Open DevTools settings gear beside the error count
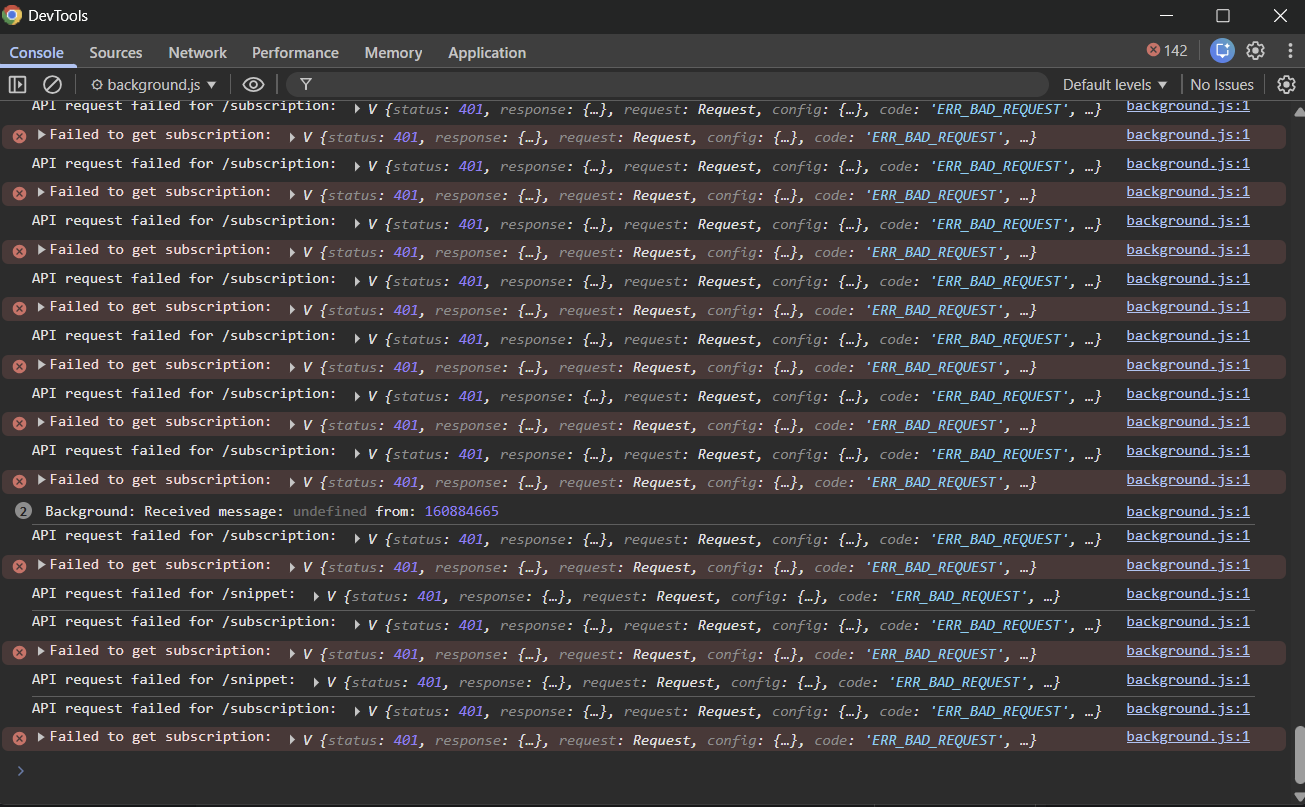The width and height of the screenshot is (1305, 807). click(x=1256, y=51)
